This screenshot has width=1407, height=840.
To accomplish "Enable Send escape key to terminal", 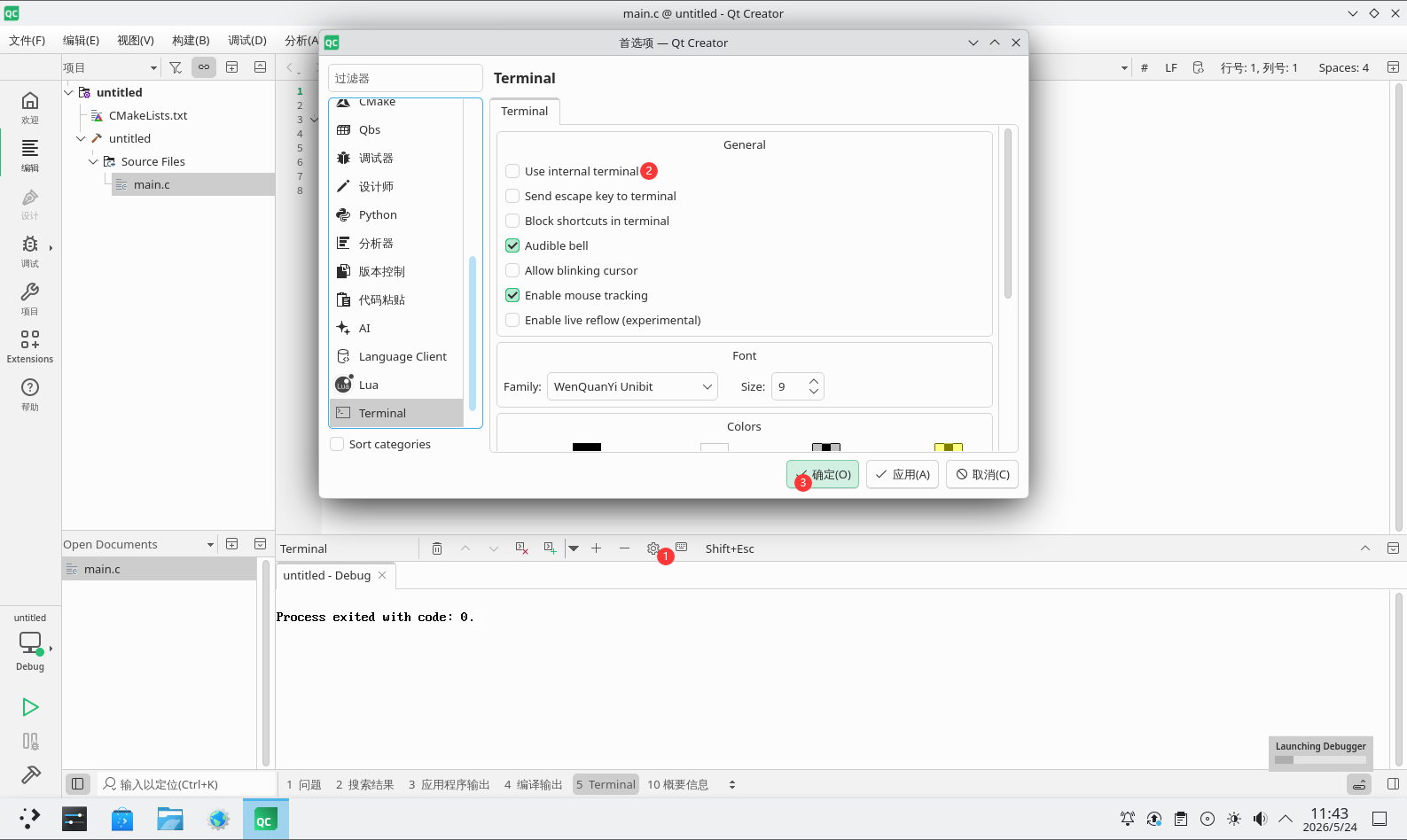I will 512,196.
